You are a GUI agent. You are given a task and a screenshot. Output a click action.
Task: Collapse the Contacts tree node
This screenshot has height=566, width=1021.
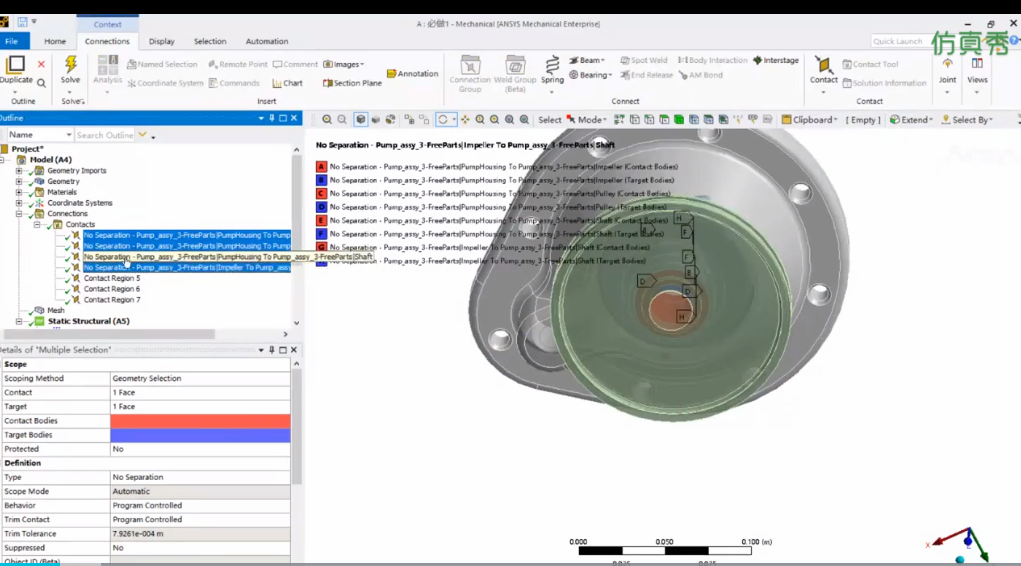coord(37,224)
